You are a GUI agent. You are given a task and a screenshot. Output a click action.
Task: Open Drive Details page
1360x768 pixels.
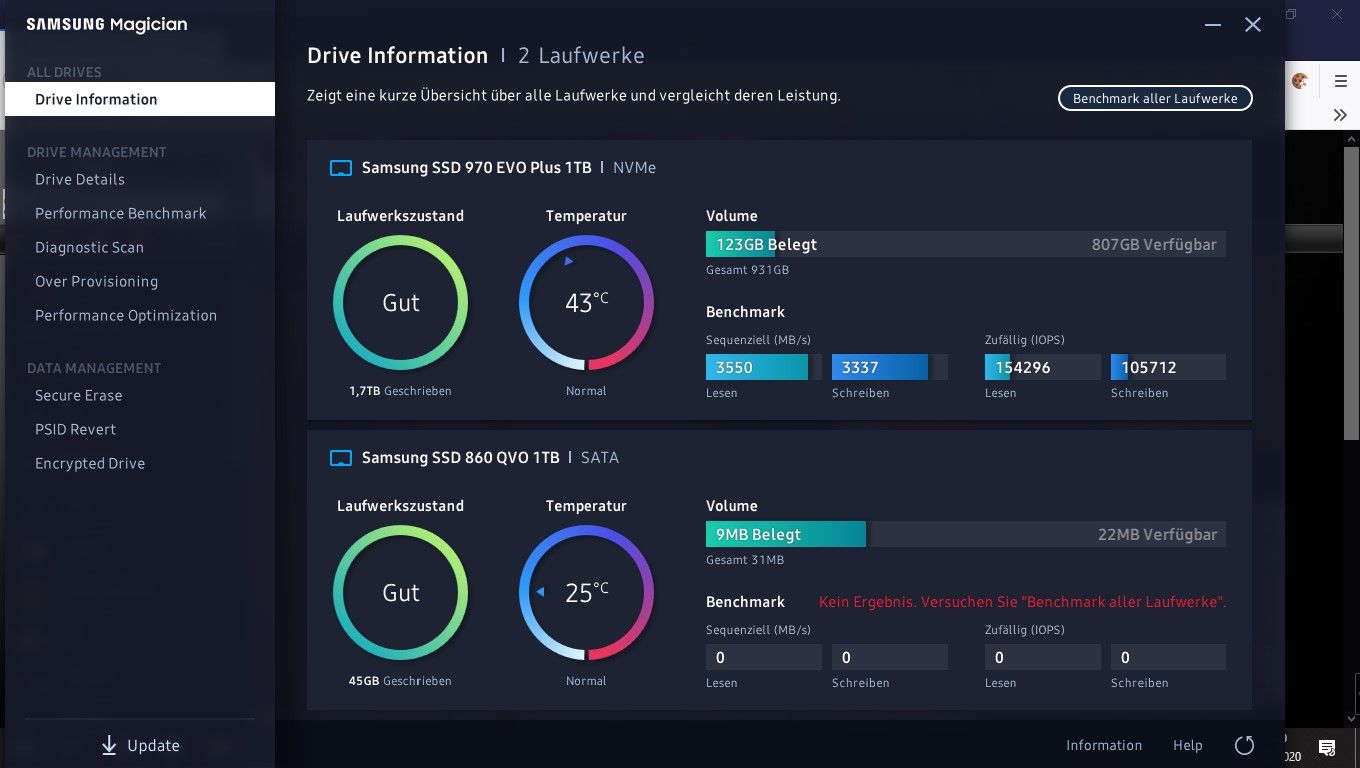(80, 179)
